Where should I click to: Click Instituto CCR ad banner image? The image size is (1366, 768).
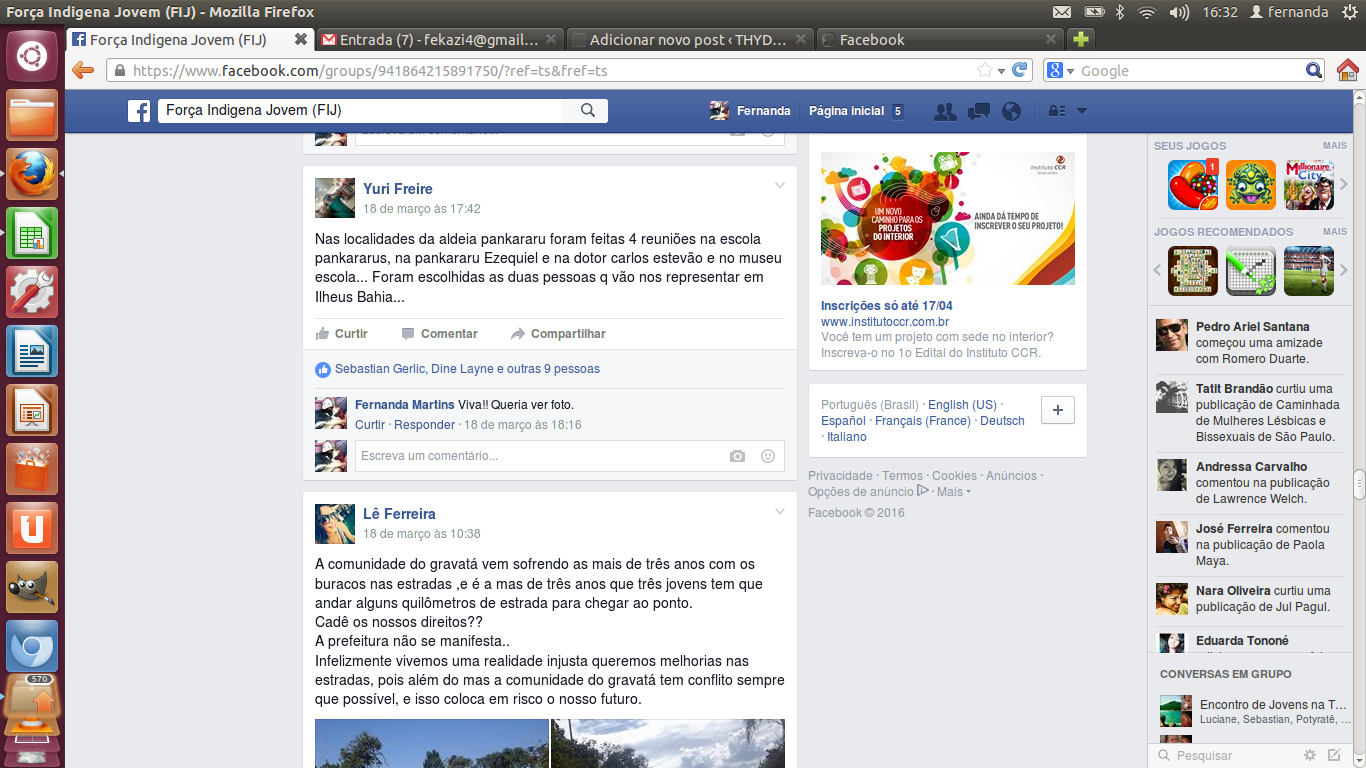[x=948, y=218]
